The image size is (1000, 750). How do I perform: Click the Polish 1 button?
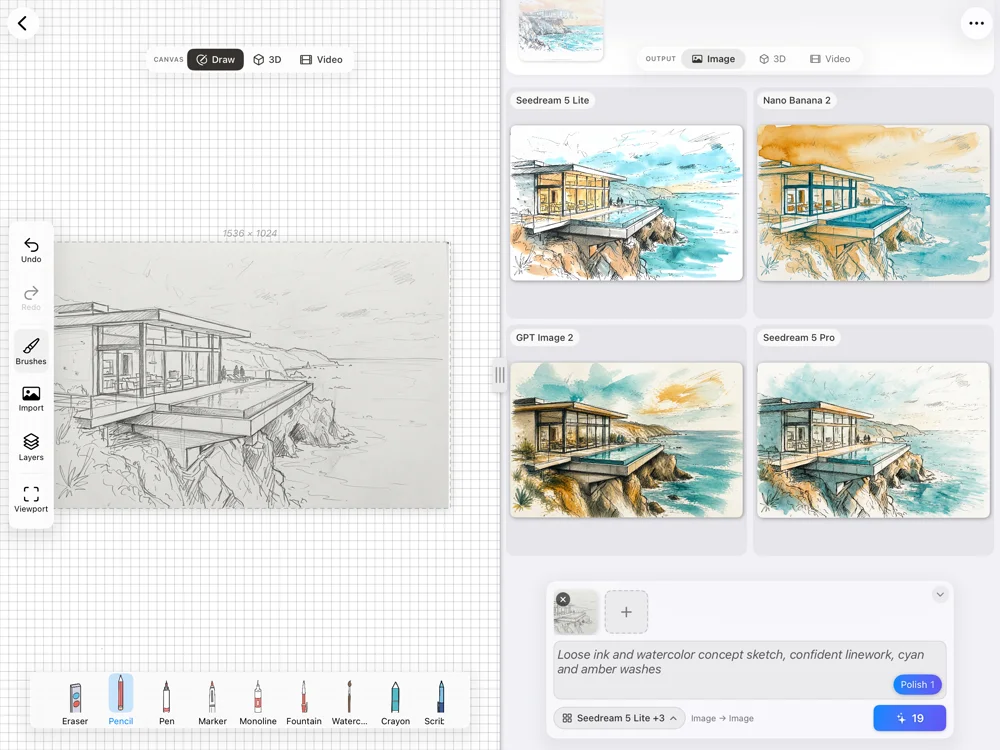[917, 684]
